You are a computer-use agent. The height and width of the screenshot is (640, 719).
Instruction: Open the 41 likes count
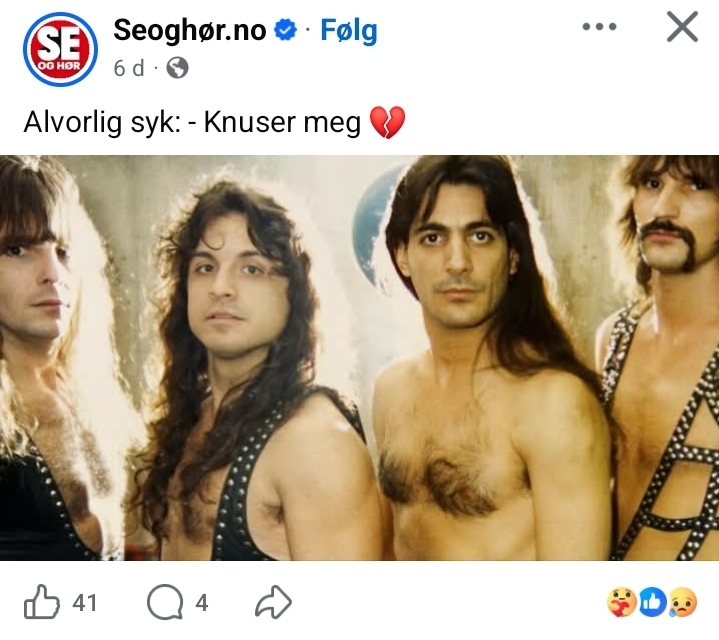85,602
